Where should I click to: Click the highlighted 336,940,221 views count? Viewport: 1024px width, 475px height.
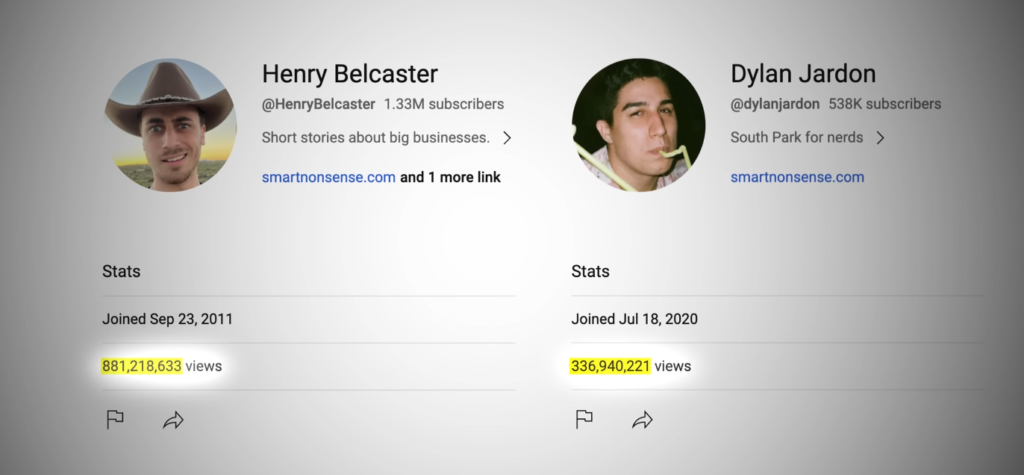click(611, 366)
